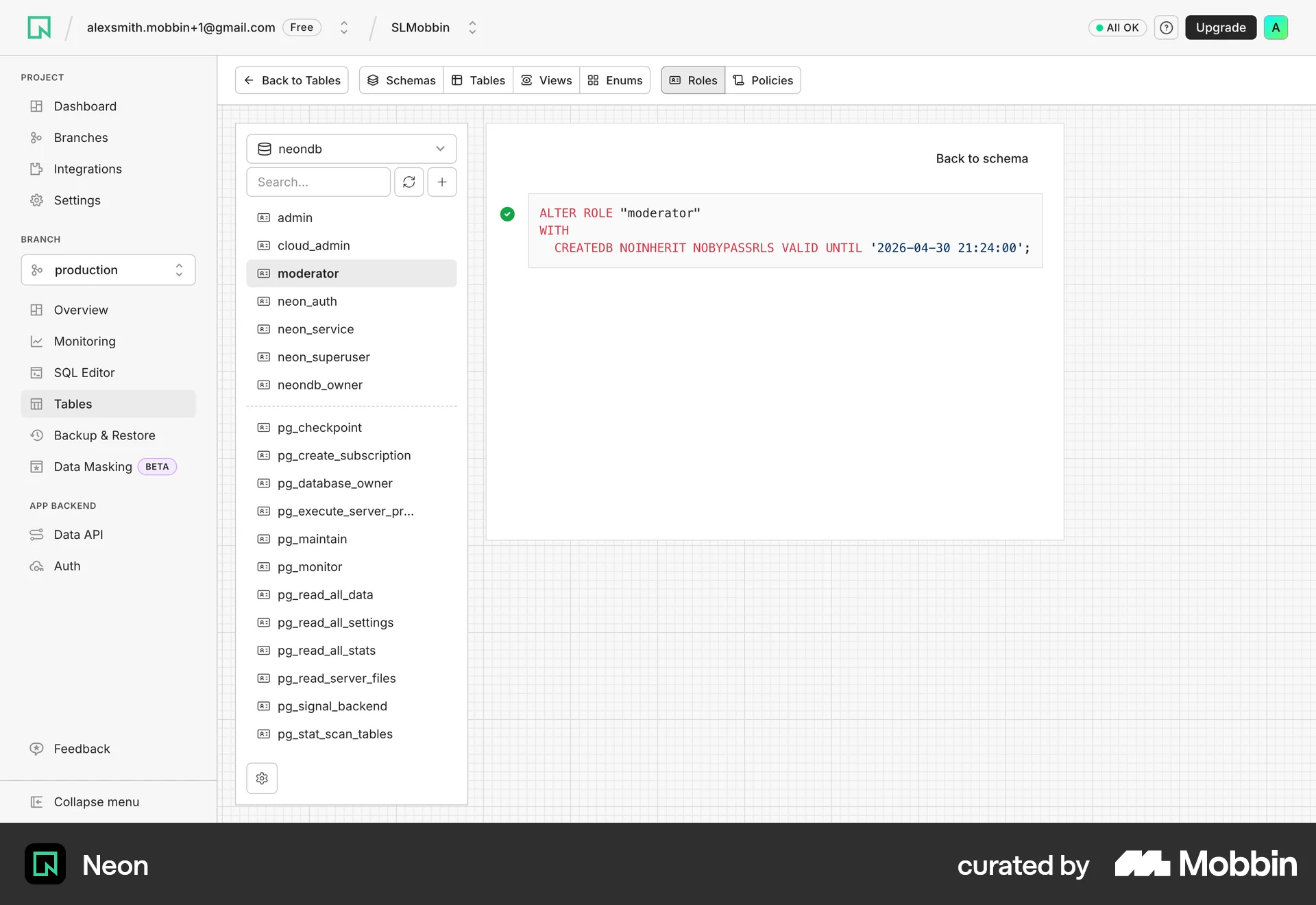Select the Roles tab
1316x905 pixels.
point(693,80)
